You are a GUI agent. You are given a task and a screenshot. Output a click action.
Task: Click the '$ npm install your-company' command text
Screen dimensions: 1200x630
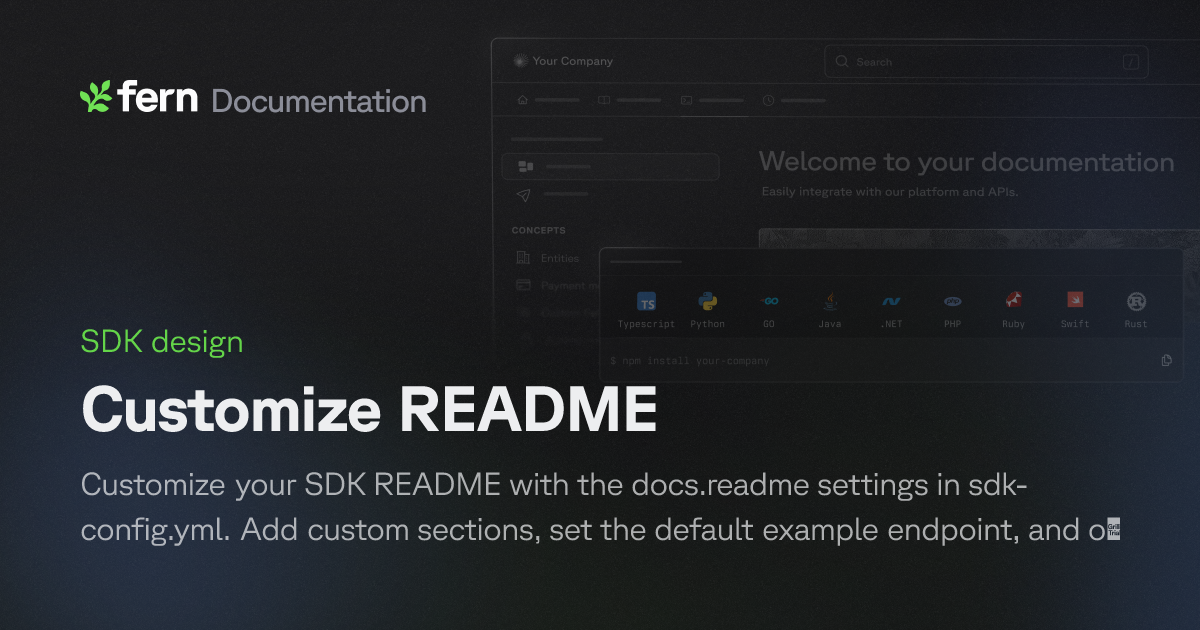click(x=690, y=361)
